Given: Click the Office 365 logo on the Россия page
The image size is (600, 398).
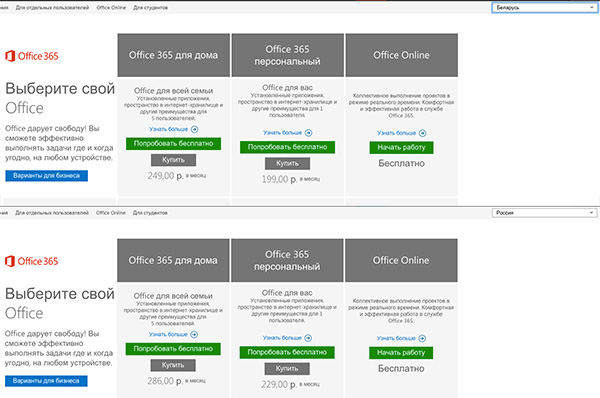Looking at the screenshot, I should click(31, 261).
